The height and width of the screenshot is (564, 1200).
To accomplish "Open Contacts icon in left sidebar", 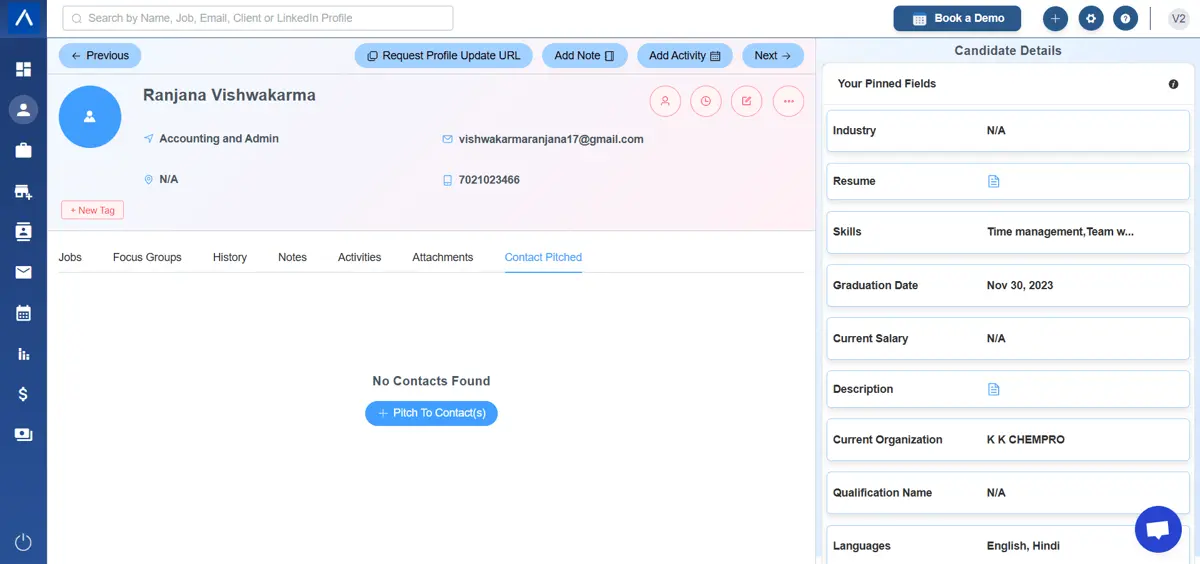I will click(x=23, y=232).
